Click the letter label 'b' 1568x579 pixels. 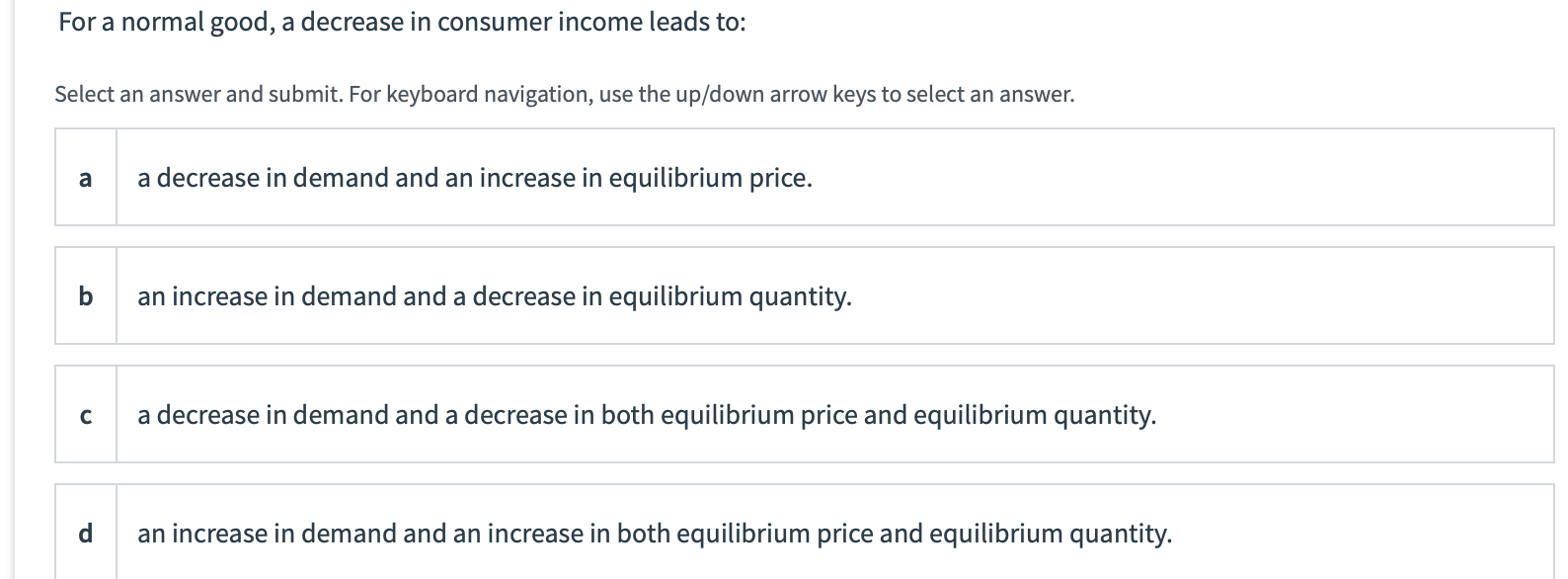pyautogui.click(x=86, y=295)
